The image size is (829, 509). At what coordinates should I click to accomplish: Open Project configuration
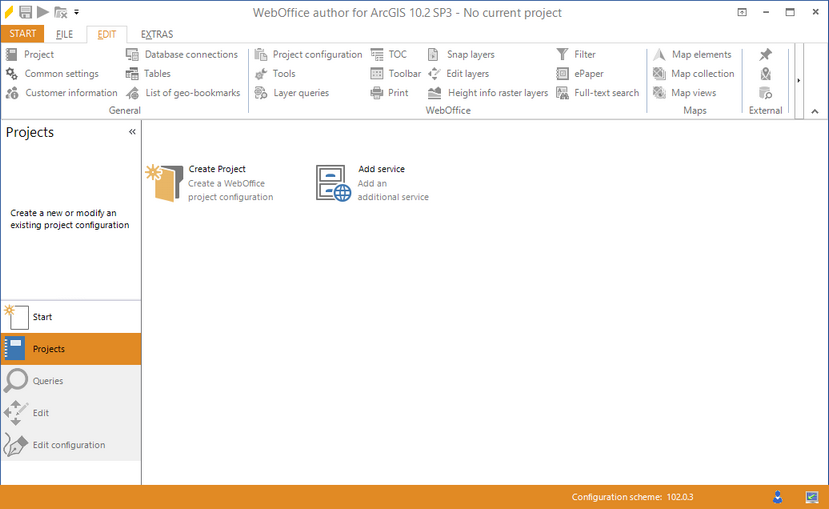coord(308,54)
